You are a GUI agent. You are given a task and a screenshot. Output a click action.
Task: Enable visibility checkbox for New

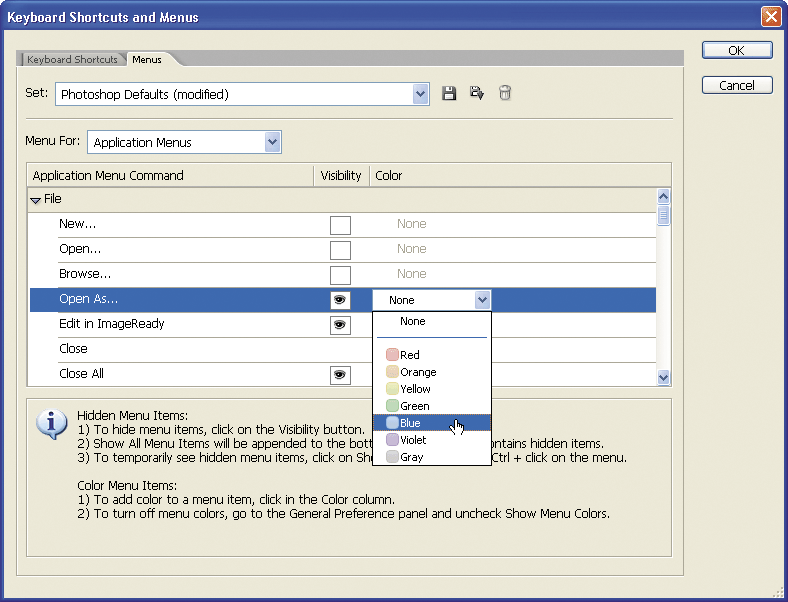340,225
